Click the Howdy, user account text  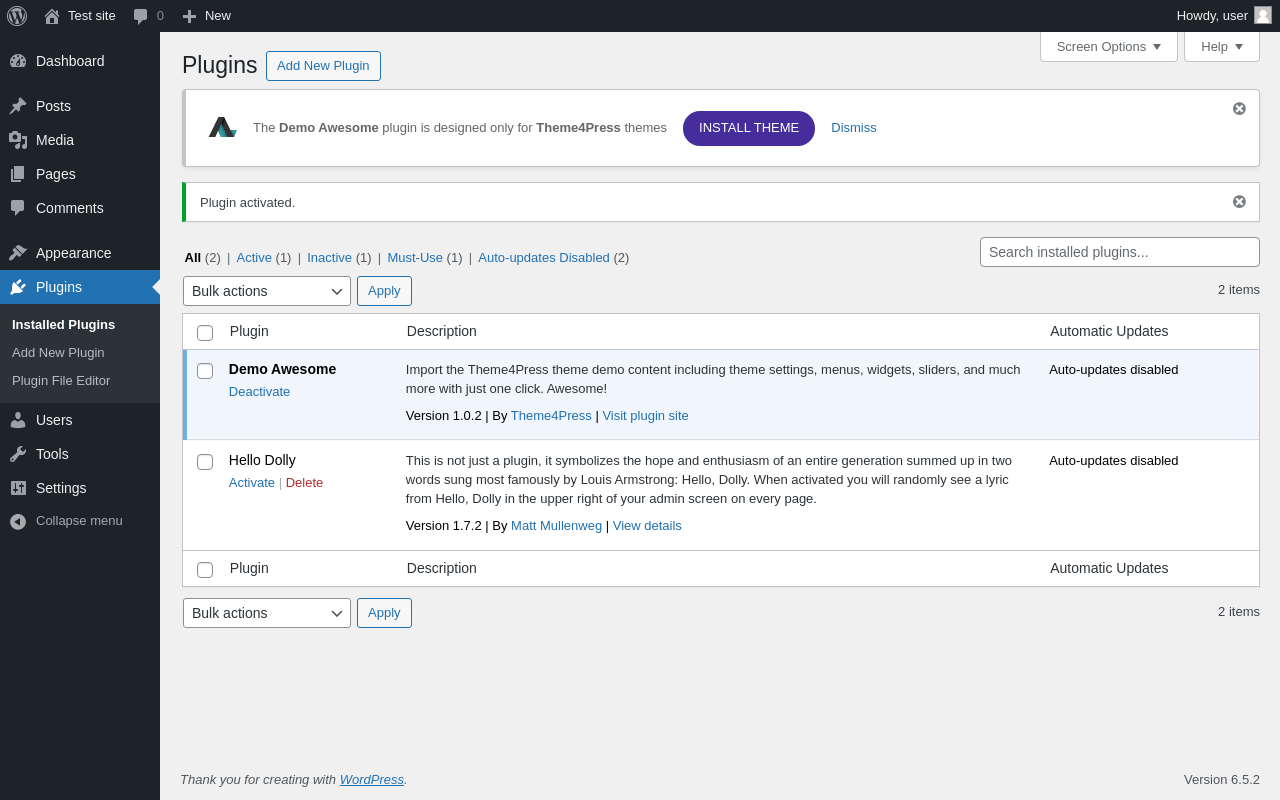click(x=1212, y=15)
